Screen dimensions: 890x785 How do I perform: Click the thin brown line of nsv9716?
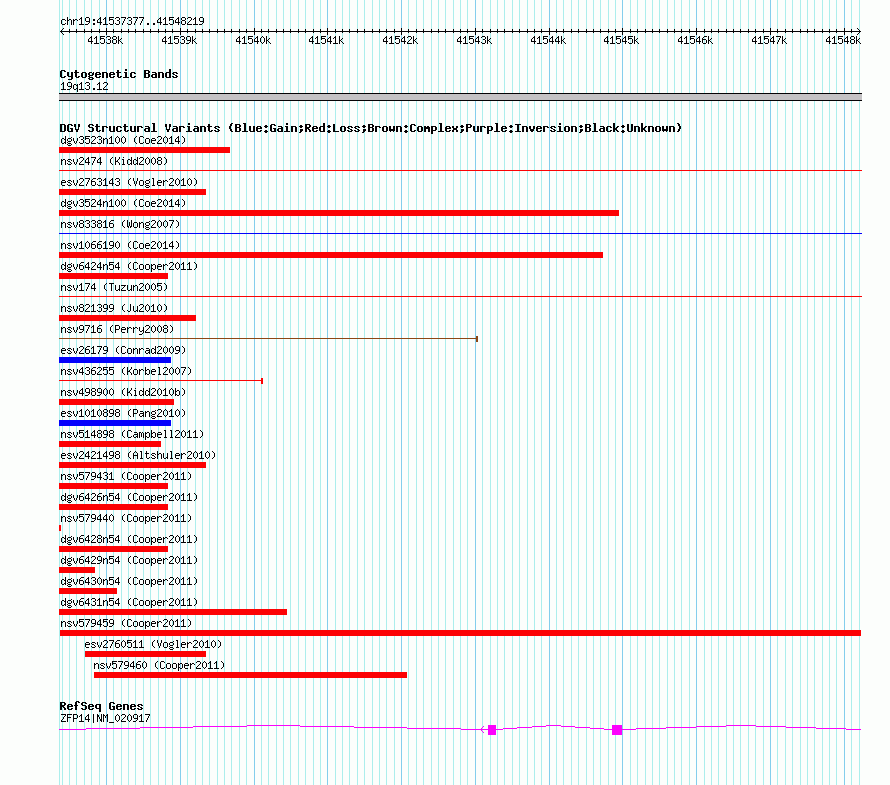(268, 339)
